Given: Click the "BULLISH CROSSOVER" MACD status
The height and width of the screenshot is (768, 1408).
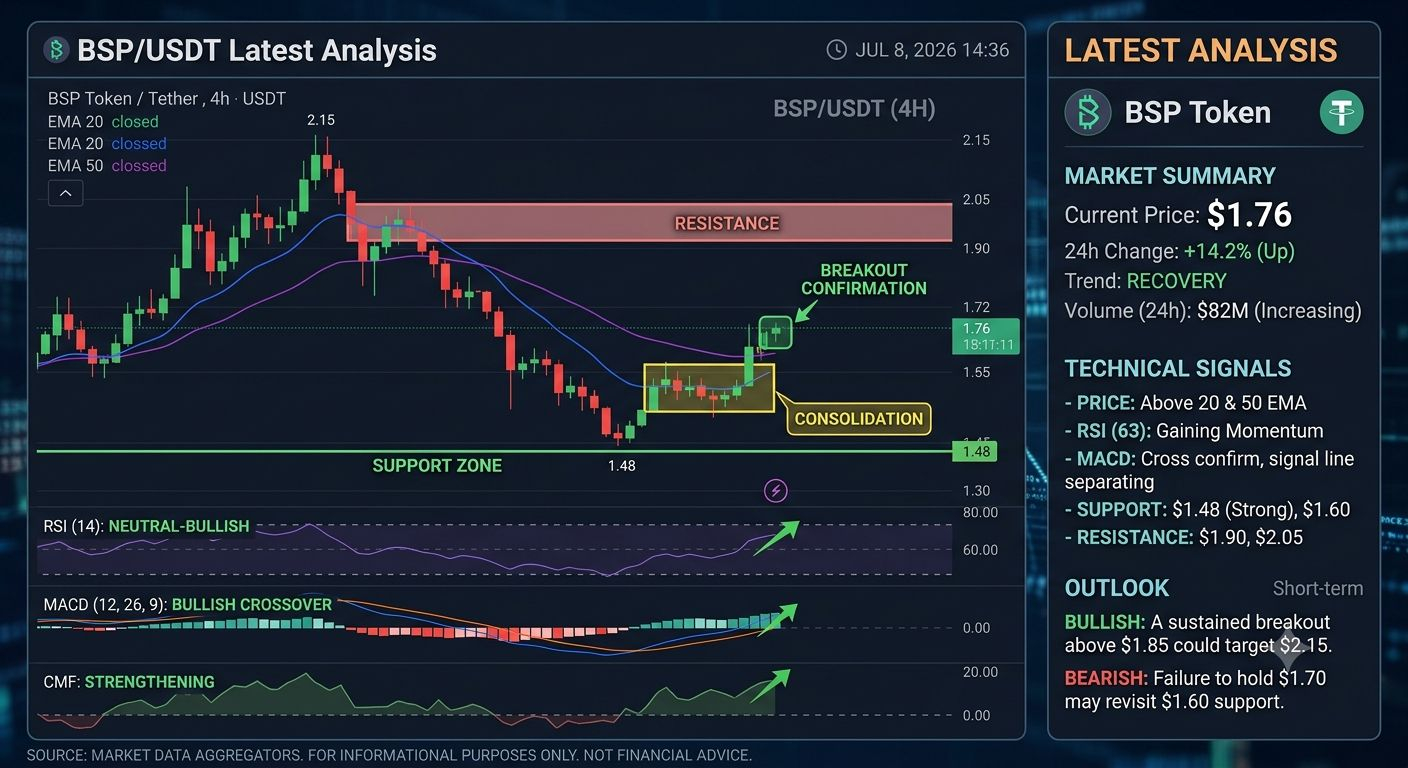Looking at the screenshot, I should coord(252,605).
